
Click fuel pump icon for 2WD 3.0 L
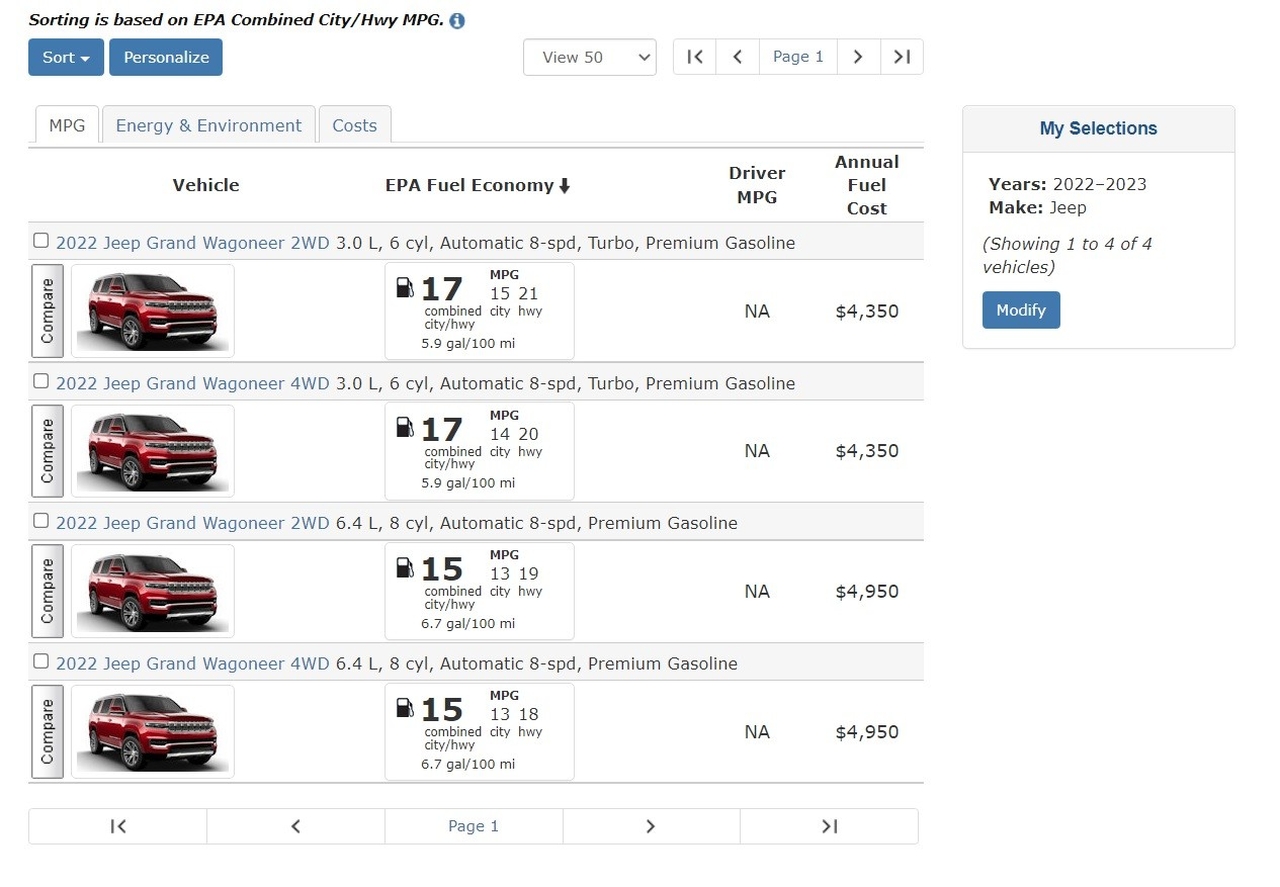click(x=404, y=288)
